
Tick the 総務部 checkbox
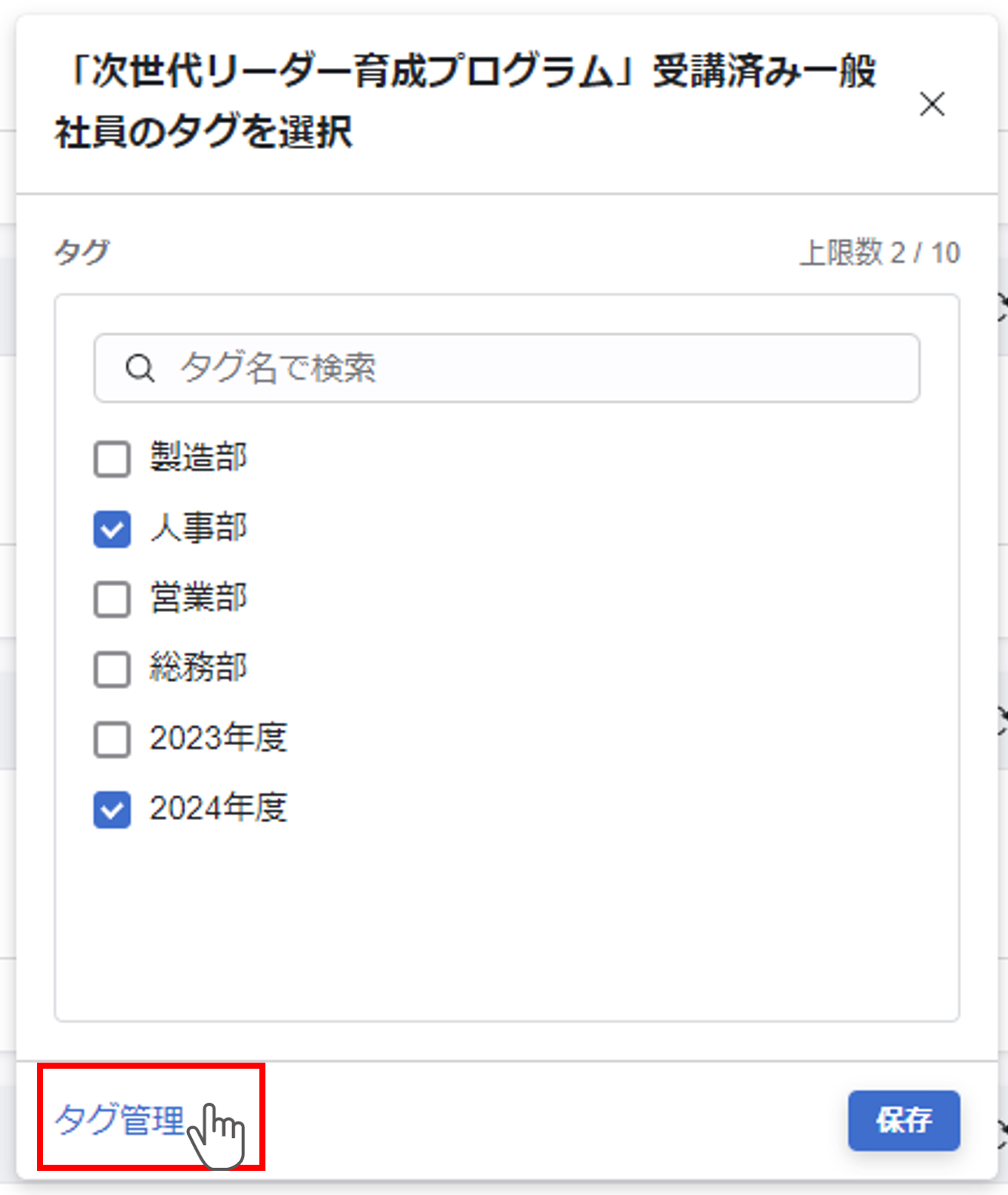coord(112,669)
